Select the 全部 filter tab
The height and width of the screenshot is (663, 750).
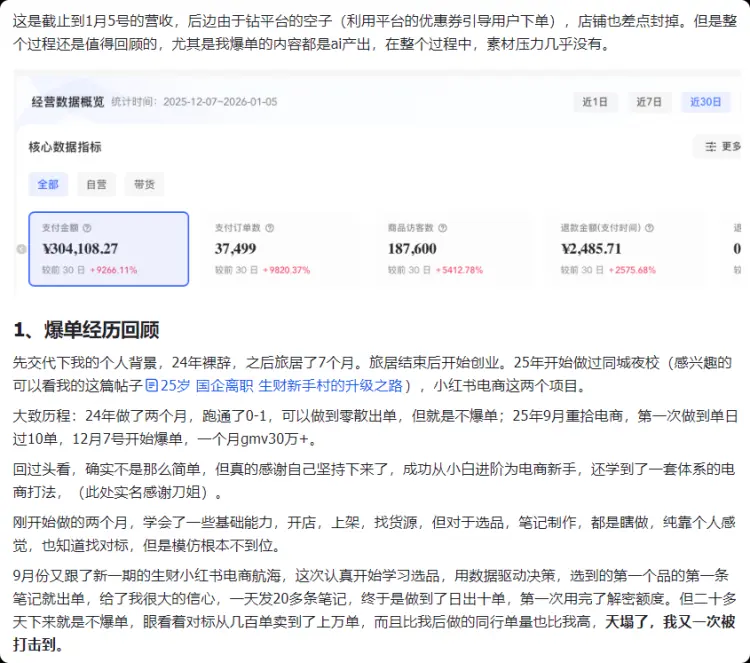[x=48, y=184]
